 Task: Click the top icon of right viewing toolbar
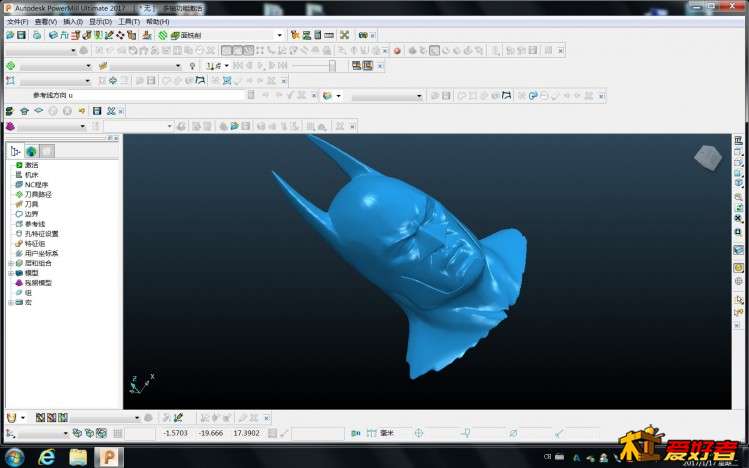tap(738, 140)
